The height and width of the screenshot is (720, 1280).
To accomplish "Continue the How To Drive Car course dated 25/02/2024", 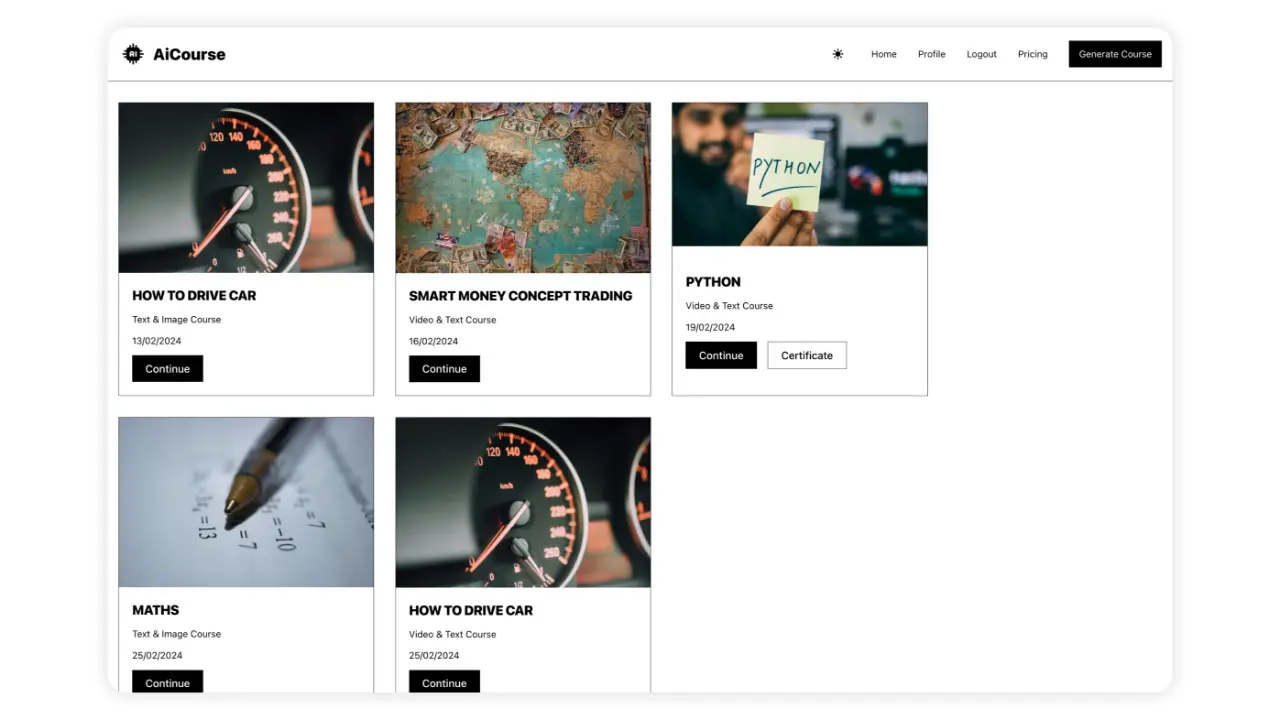I will 444,682.
